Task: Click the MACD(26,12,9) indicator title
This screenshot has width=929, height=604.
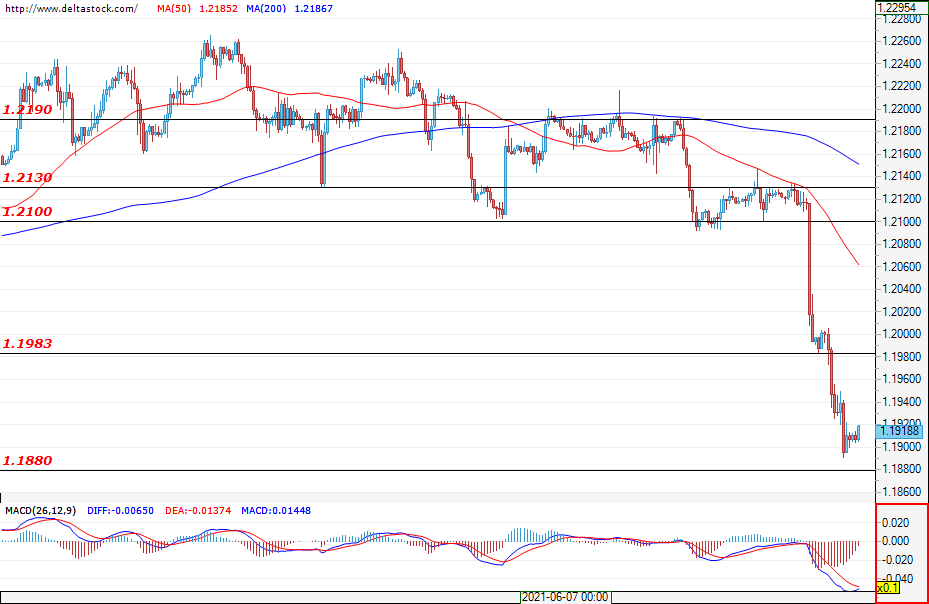Action: tap(41, 510)
